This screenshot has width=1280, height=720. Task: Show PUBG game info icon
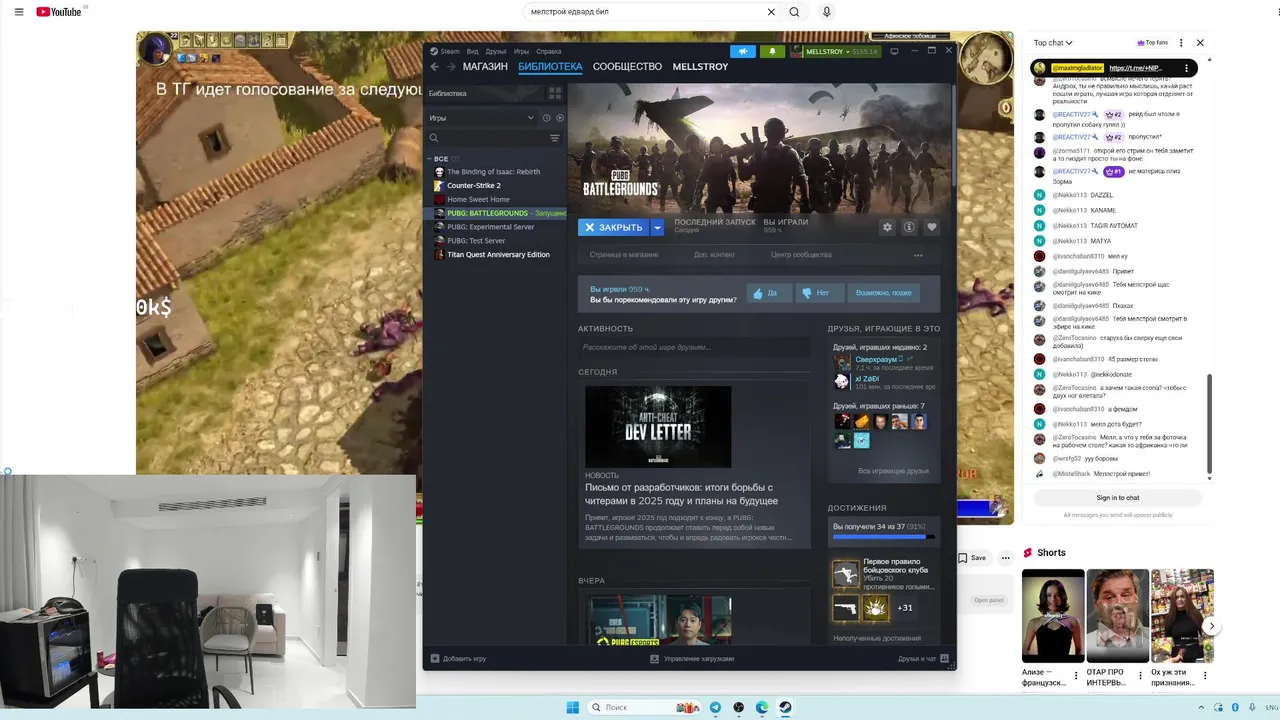[x=909, y=227]
